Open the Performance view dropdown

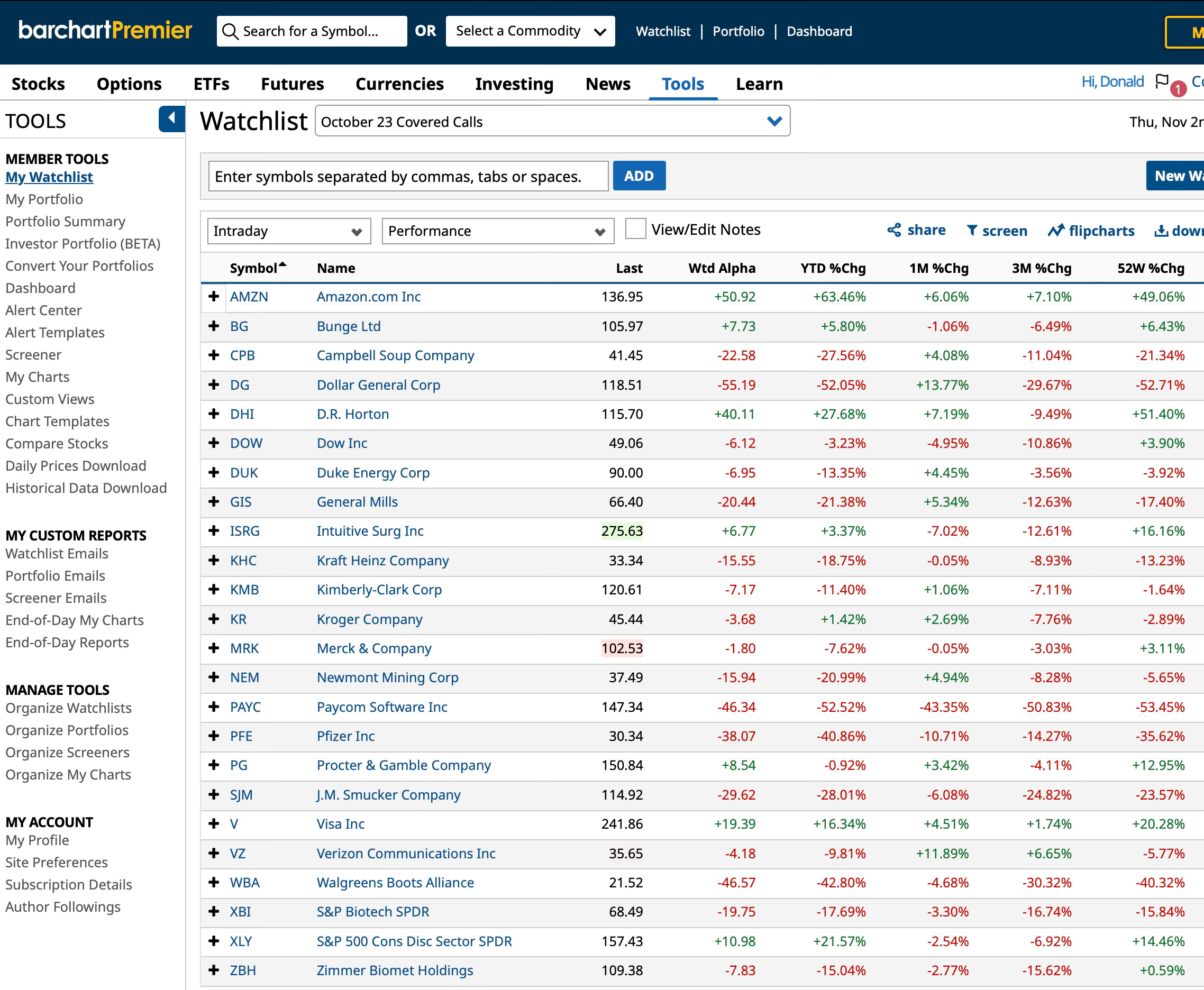pos(497,231)
